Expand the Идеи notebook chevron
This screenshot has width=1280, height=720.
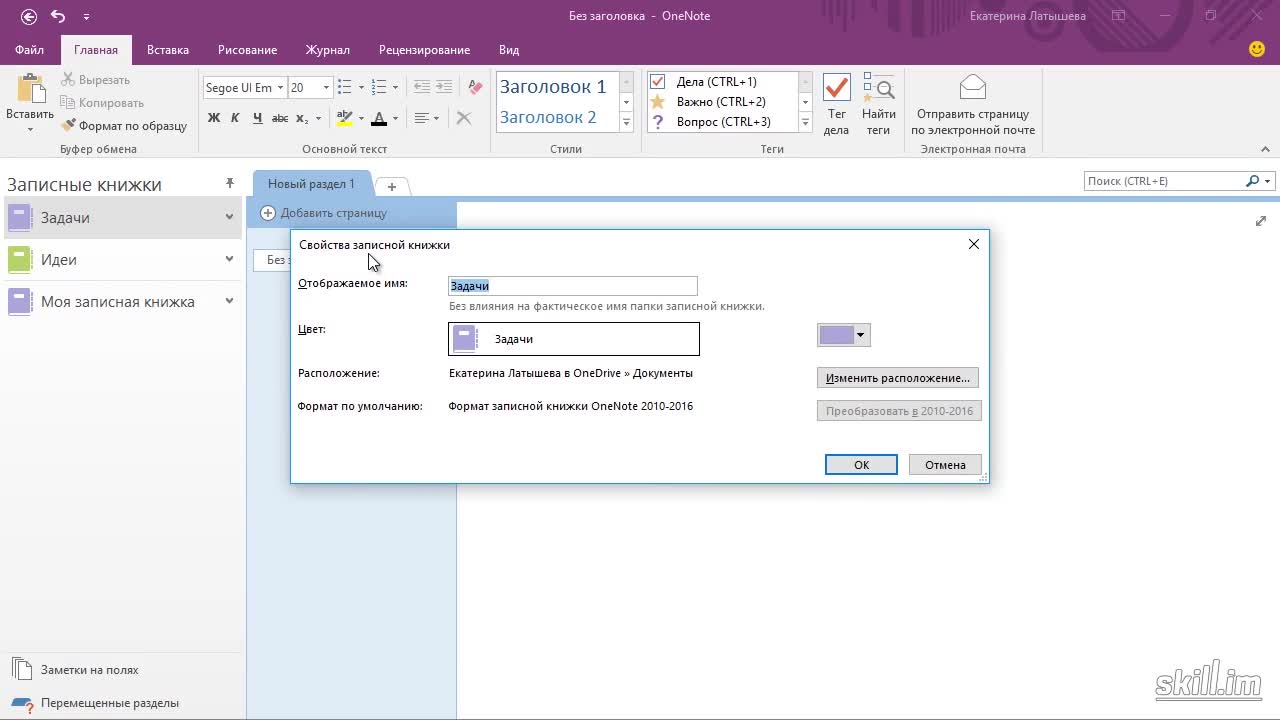click(x=229, y=260)
